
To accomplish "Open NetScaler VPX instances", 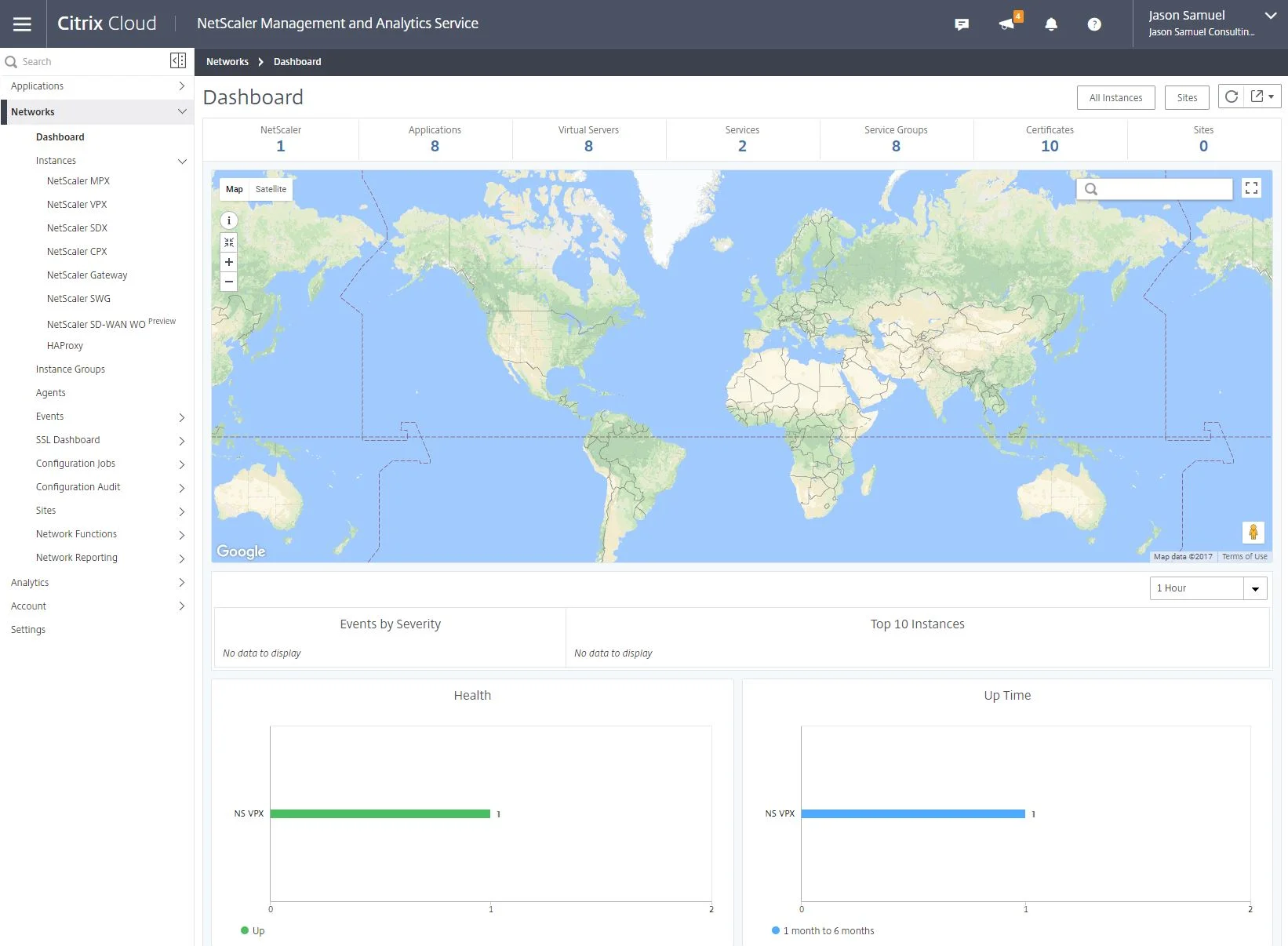I will pos(77,205).
